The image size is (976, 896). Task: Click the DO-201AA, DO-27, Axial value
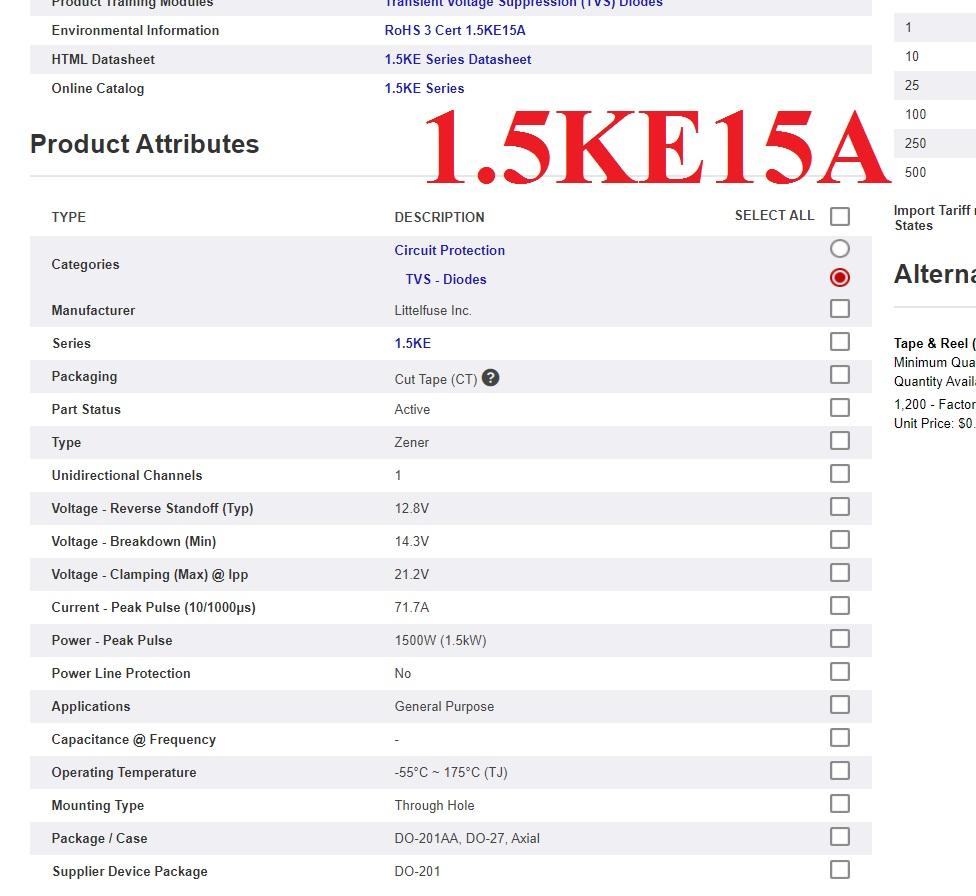[x=467, y=838]
